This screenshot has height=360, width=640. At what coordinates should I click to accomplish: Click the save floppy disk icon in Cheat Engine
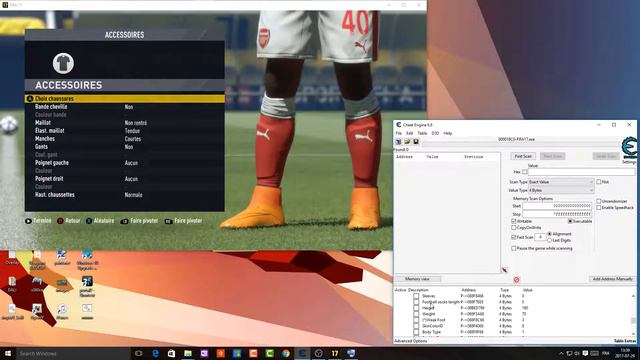click(x=416, y=142)
